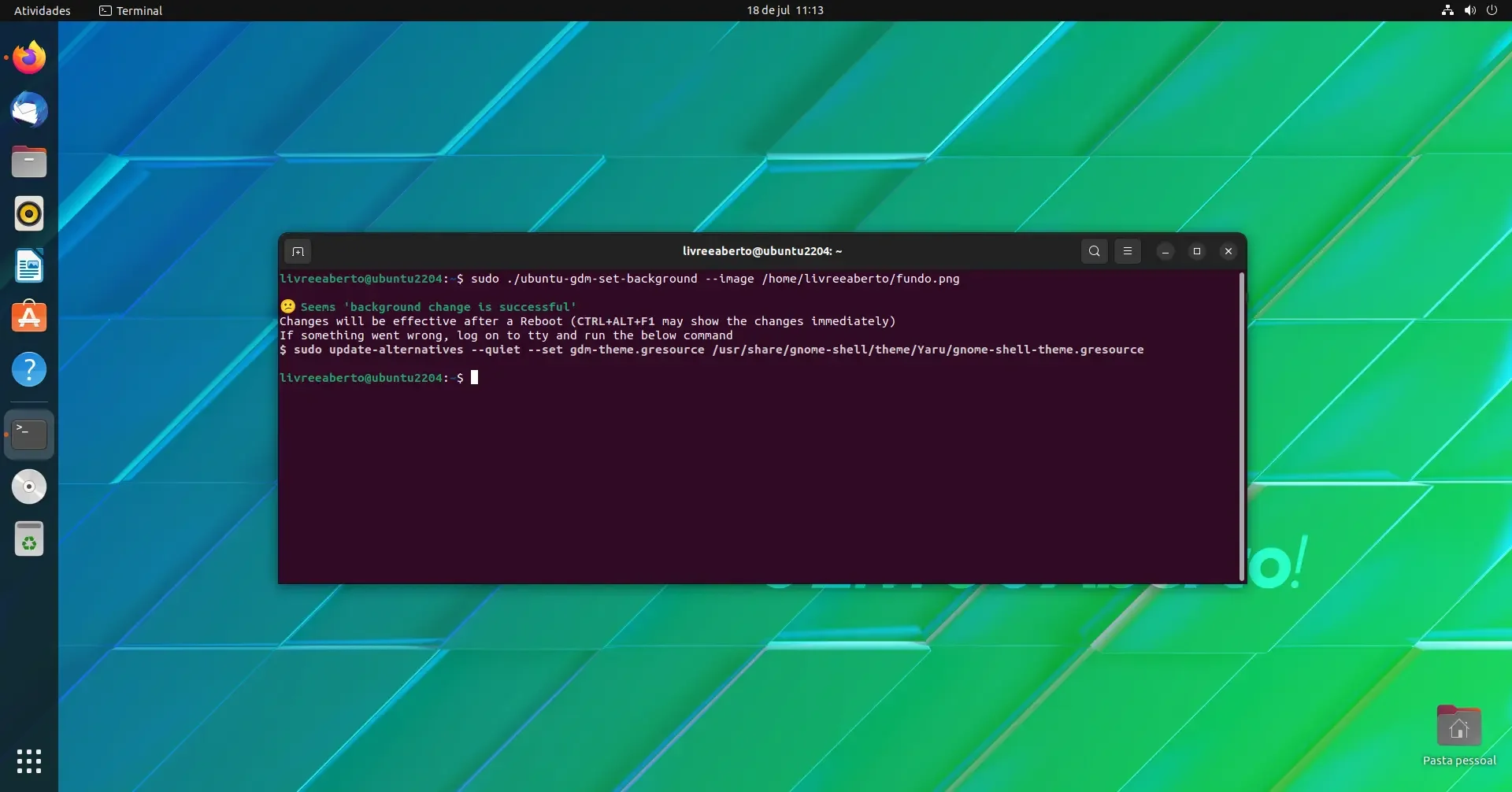Close the terminal window
Viewport: 1512px width, 792px height.
(1228, 251)
